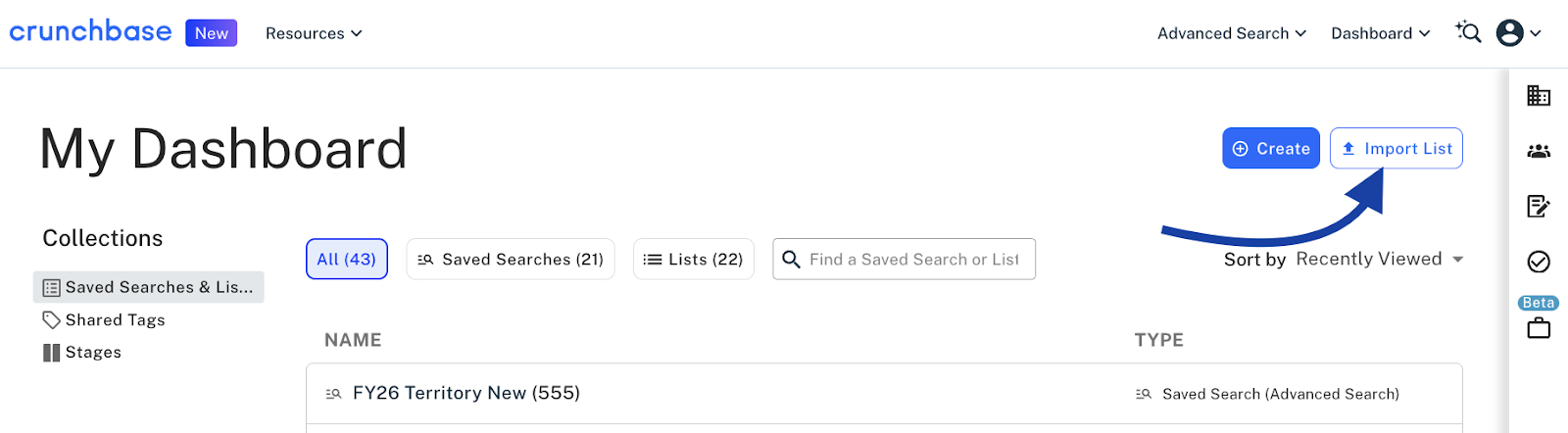Expand the Advanced Search dropdown
The image size is (1568, 433).
[x=1231, y=33]
